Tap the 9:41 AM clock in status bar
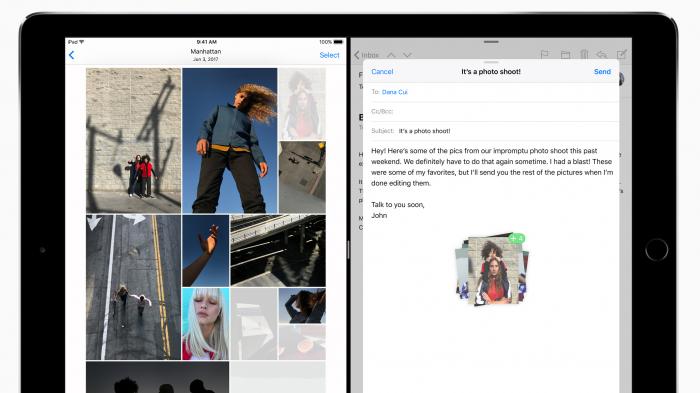 tap(206, 42)
